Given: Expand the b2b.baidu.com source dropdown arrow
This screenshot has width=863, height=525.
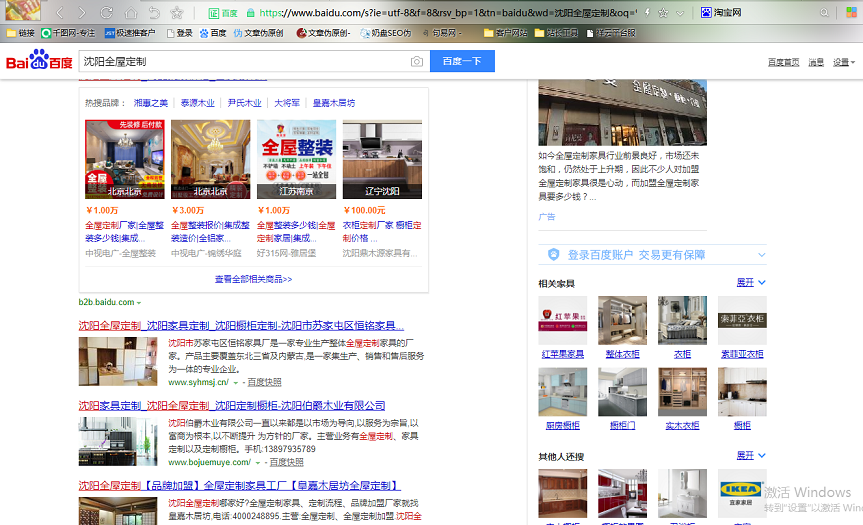Looking at the screenshot, I should [x=139, y=303].
